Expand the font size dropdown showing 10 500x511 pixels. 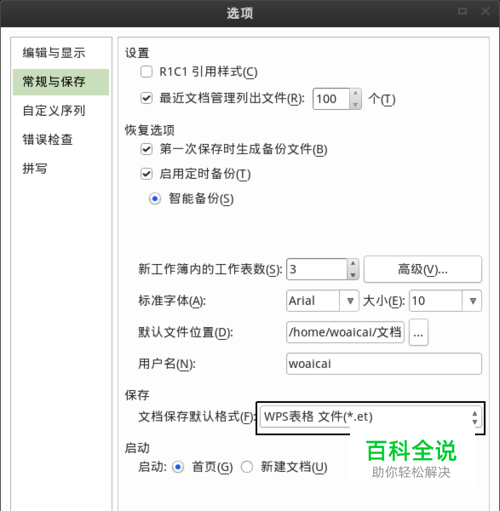472,301
